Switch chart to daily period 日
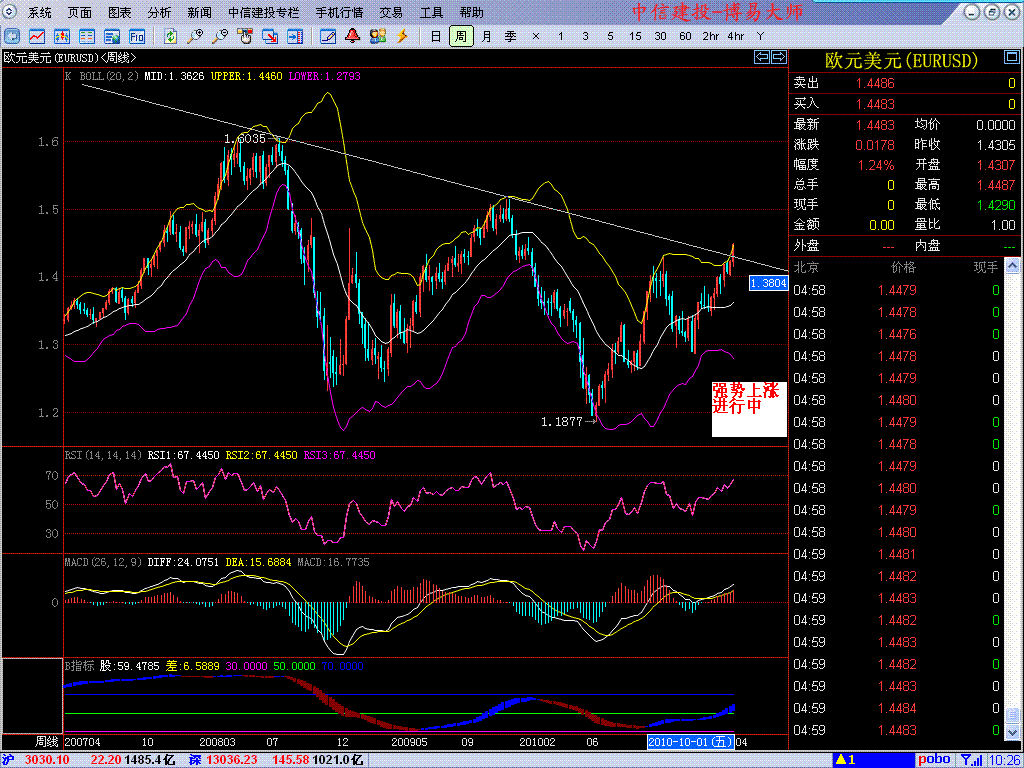 point(436,37)
